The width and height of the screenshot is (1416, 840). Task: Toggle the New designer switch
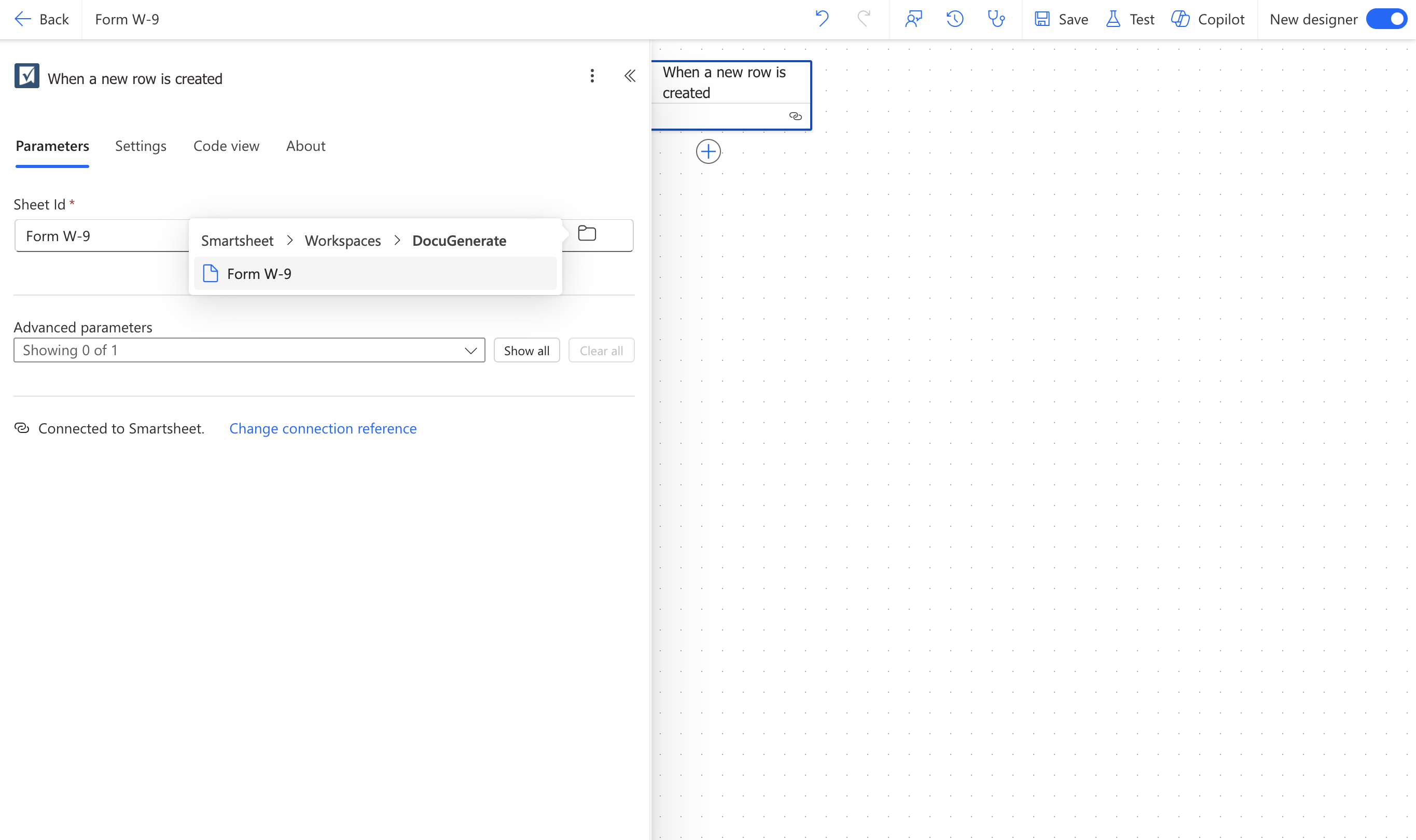tap(1386, 19)
